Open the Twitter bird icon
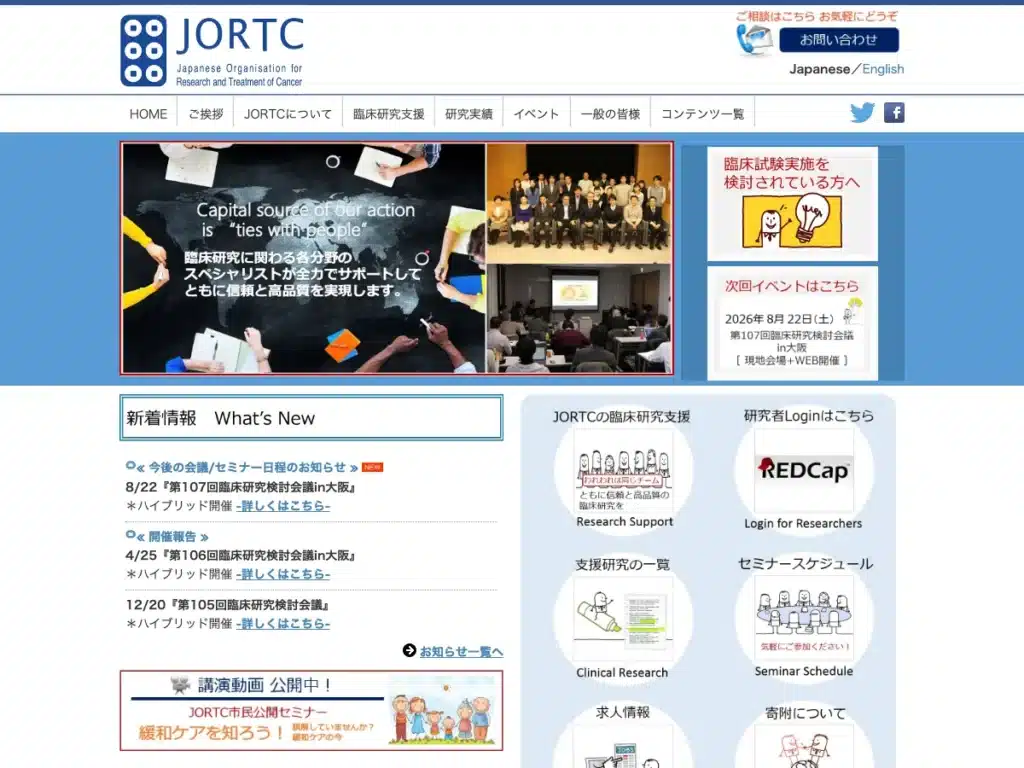 coord(862,113)
